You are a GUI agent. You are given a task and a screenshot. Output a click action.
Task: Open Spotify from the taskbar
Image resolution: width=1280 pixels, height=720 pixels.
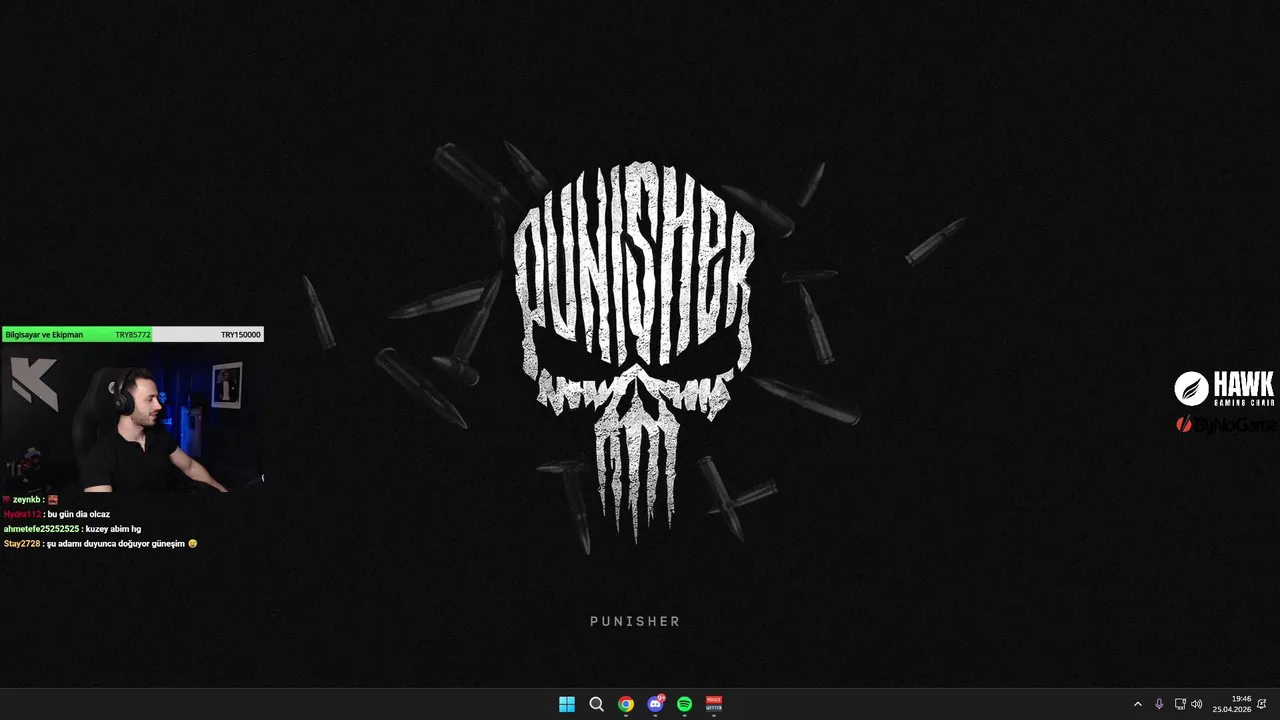[x=684, y=704]
